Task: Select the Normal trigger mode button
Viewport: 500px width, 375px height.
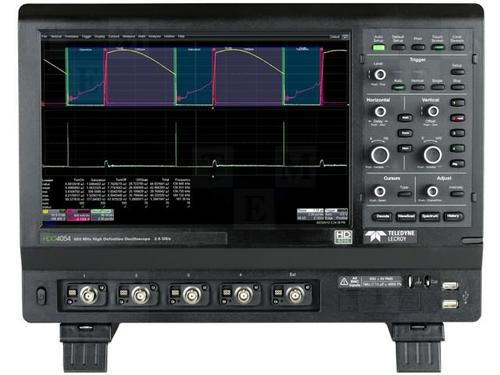Action: 418,87
